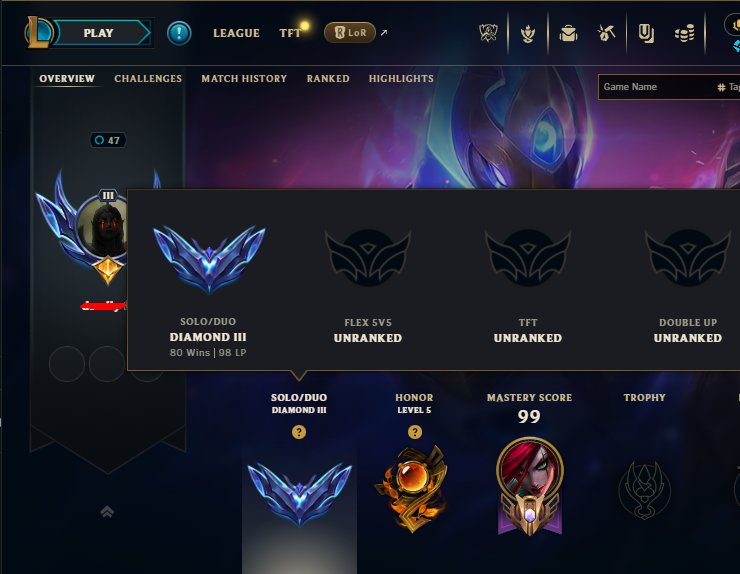740x574 pixels.
Task: Open the Your Shop cards icon
Action: 646,34
